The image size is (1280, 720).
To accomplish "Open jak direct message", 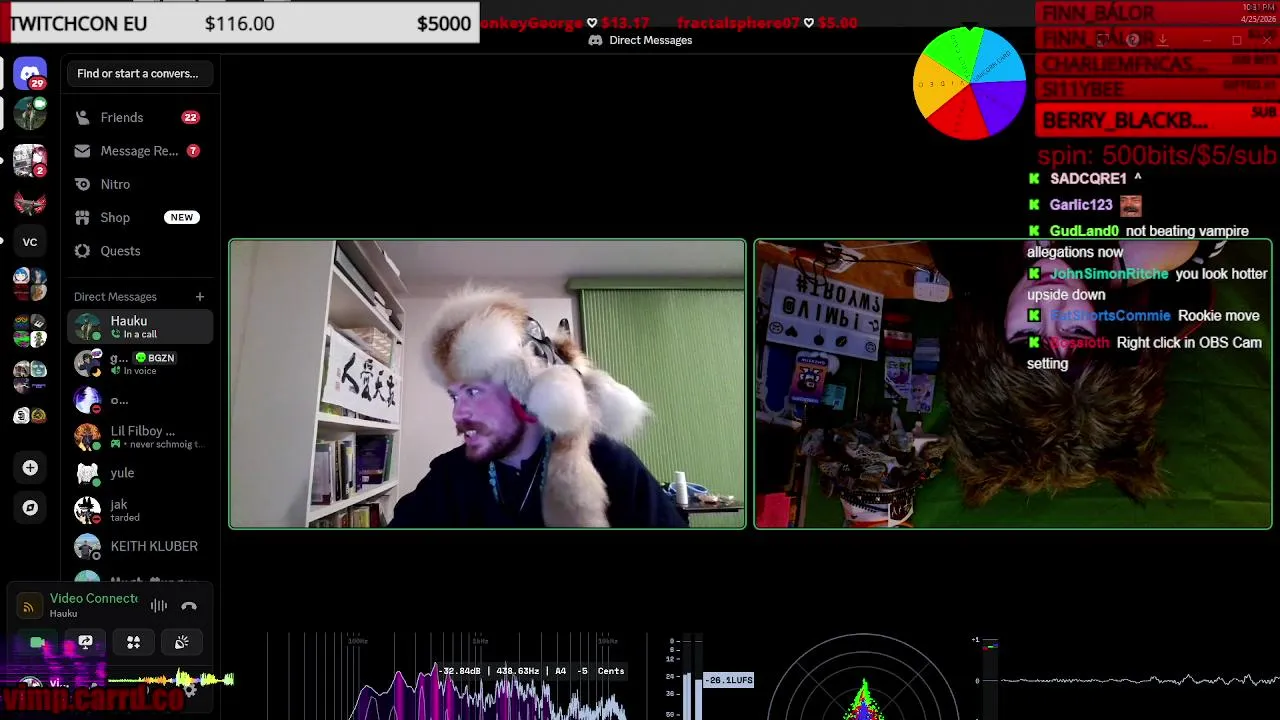I will (x=140, y=510).
